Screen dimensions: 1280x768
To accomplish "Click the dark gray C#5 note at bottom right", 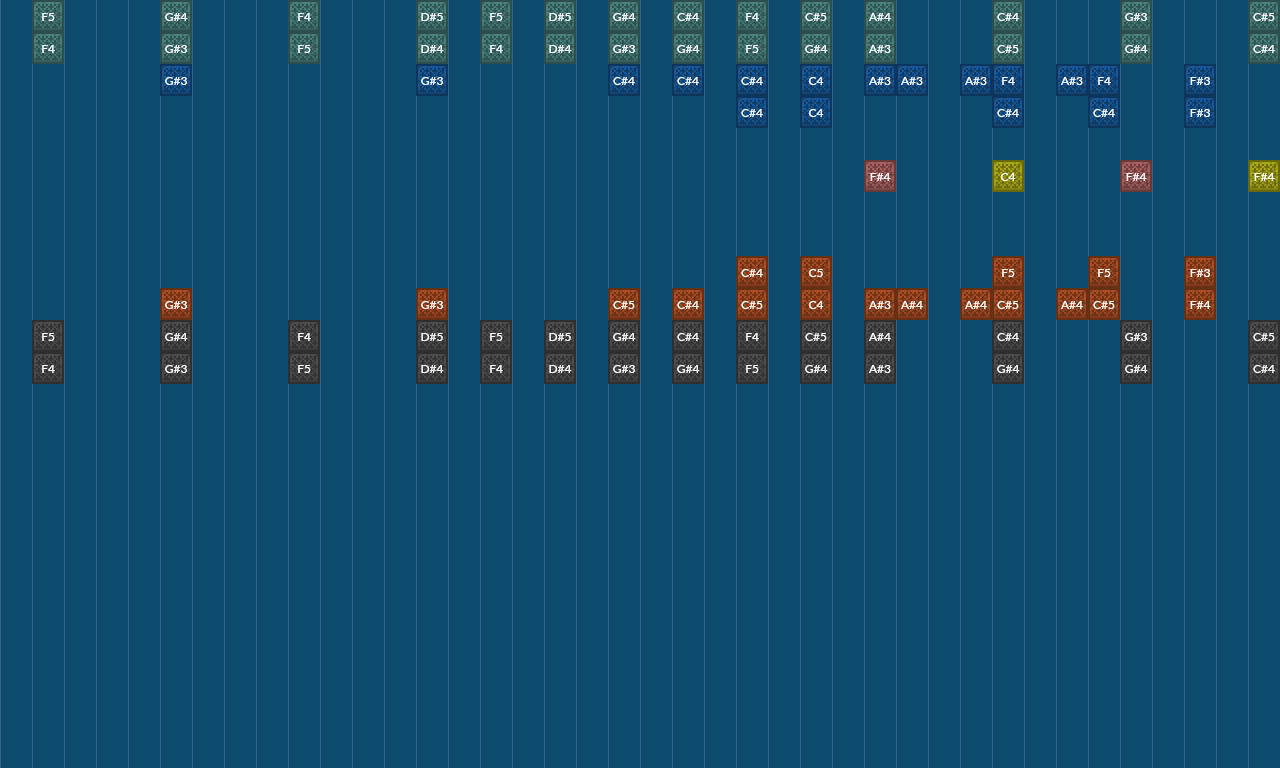I will tap(1263, 336).
